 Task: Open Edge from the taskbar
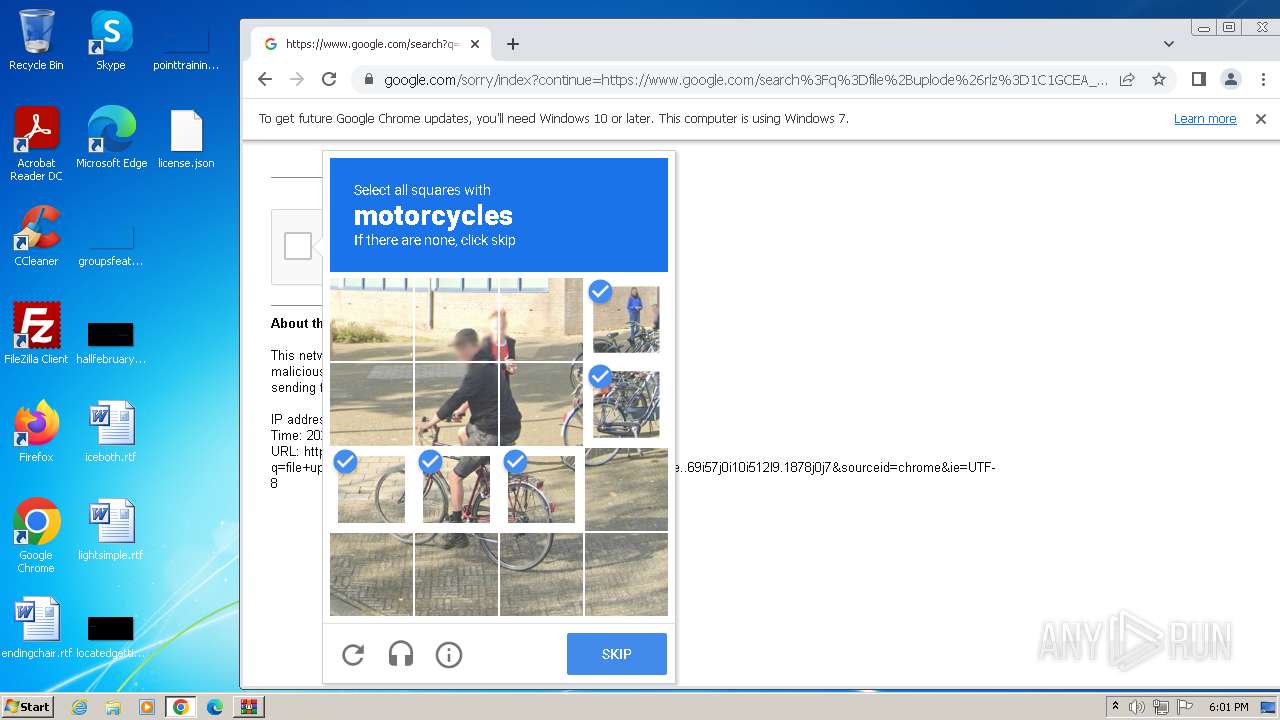click(215, 707)
